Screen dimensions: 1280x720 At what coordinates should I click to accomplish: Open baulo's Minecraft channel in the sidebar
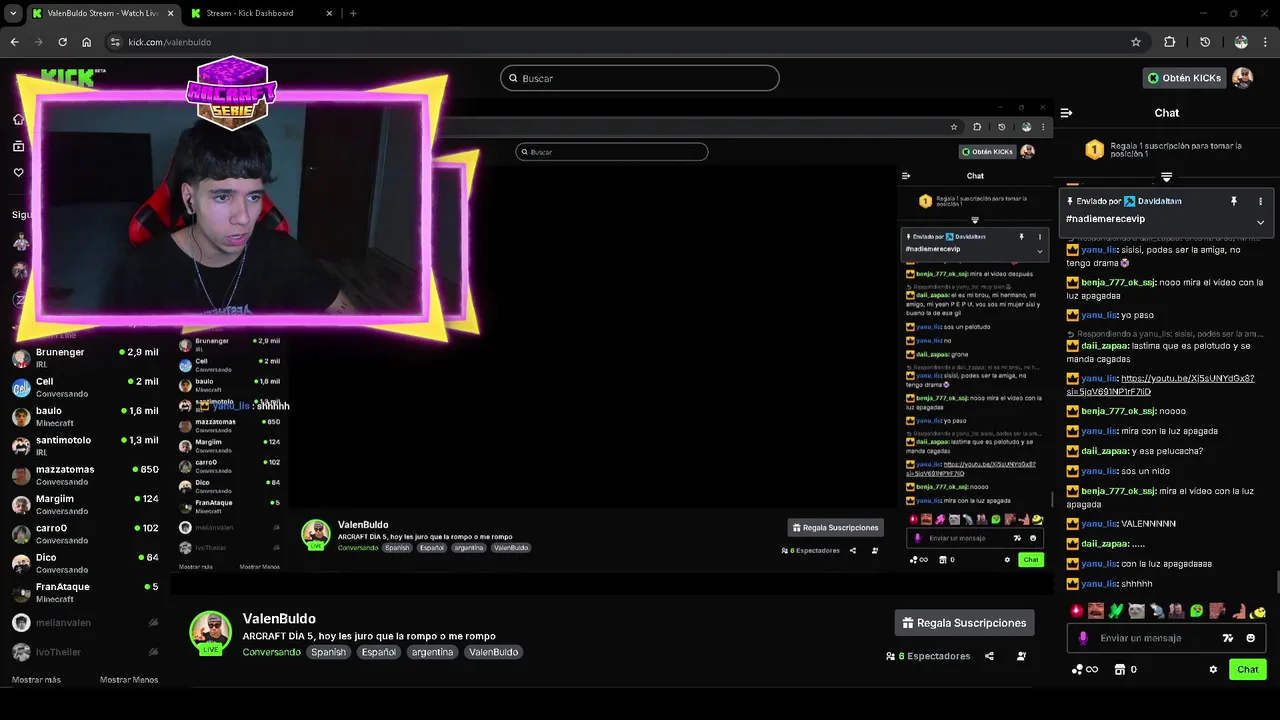[86, 417]
